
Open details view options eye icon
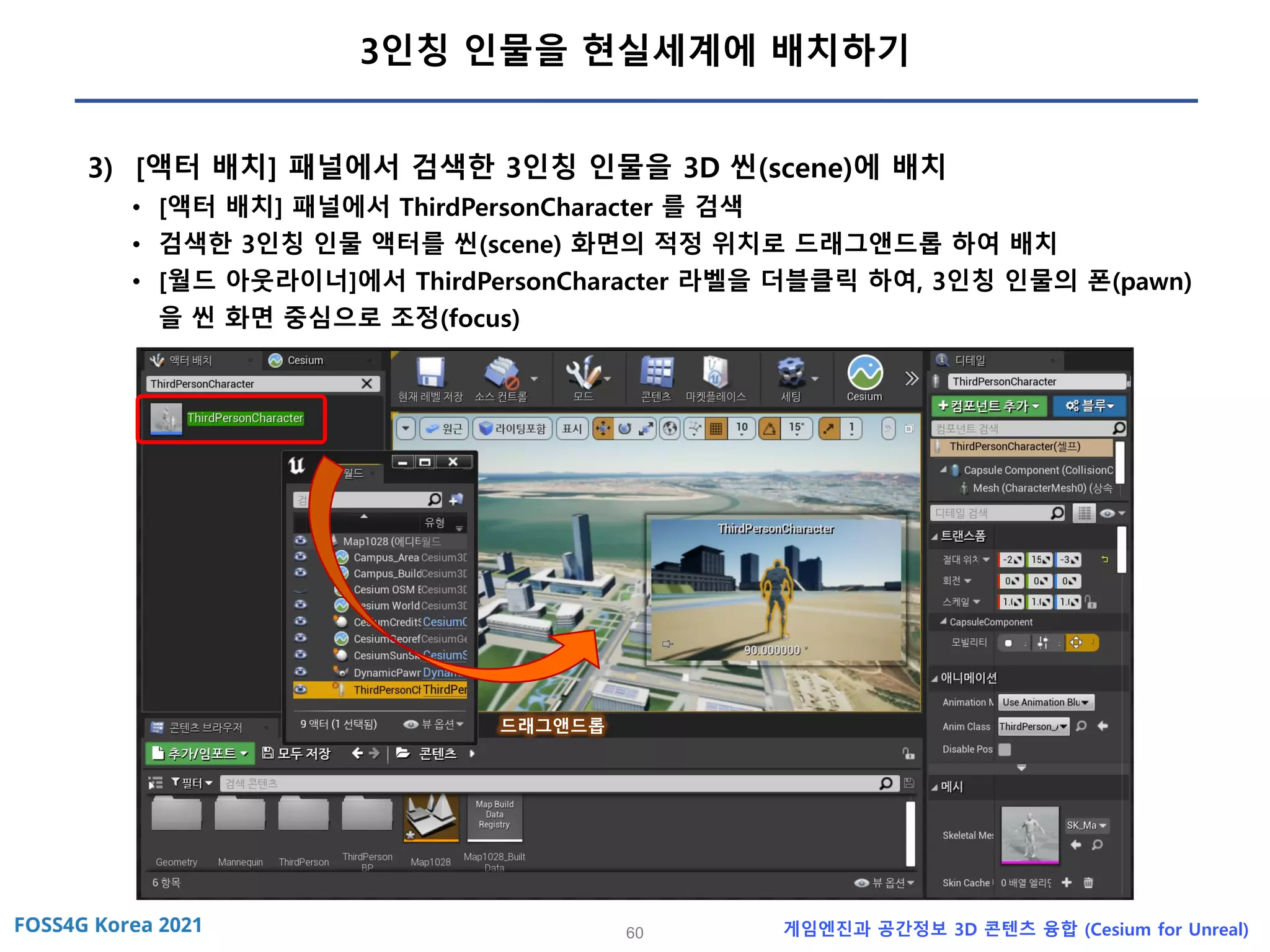[x=1111, y=513]
